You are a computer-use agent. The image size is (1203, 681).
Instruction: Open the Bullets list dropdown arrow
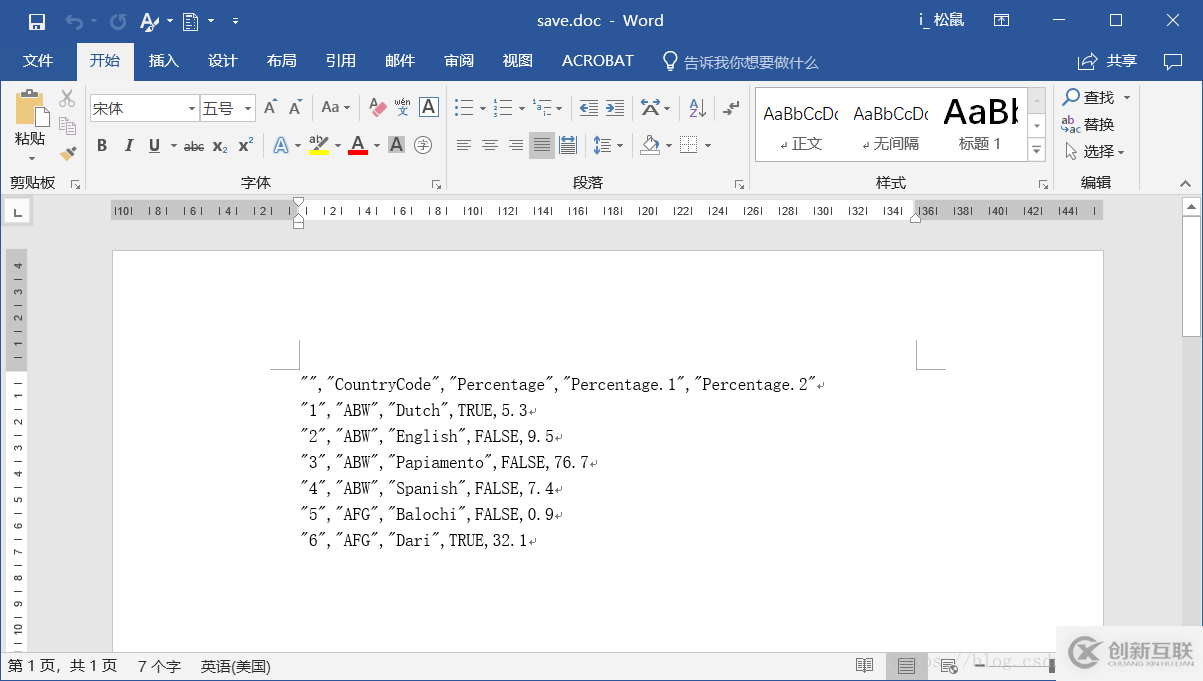483,108
